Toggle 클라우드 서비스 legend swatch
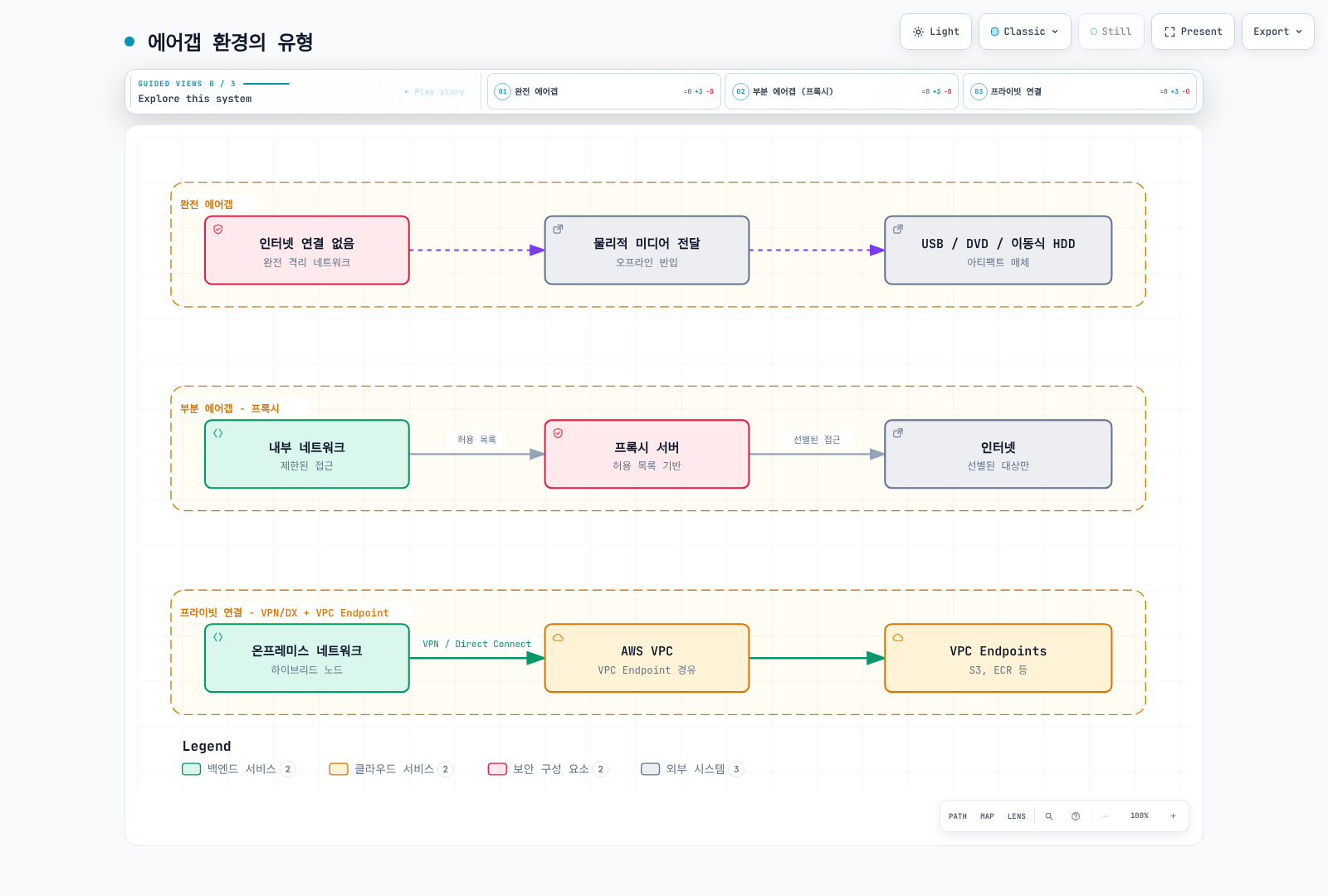The width and height of the screenshot is (1328, 896). (339, 769)
